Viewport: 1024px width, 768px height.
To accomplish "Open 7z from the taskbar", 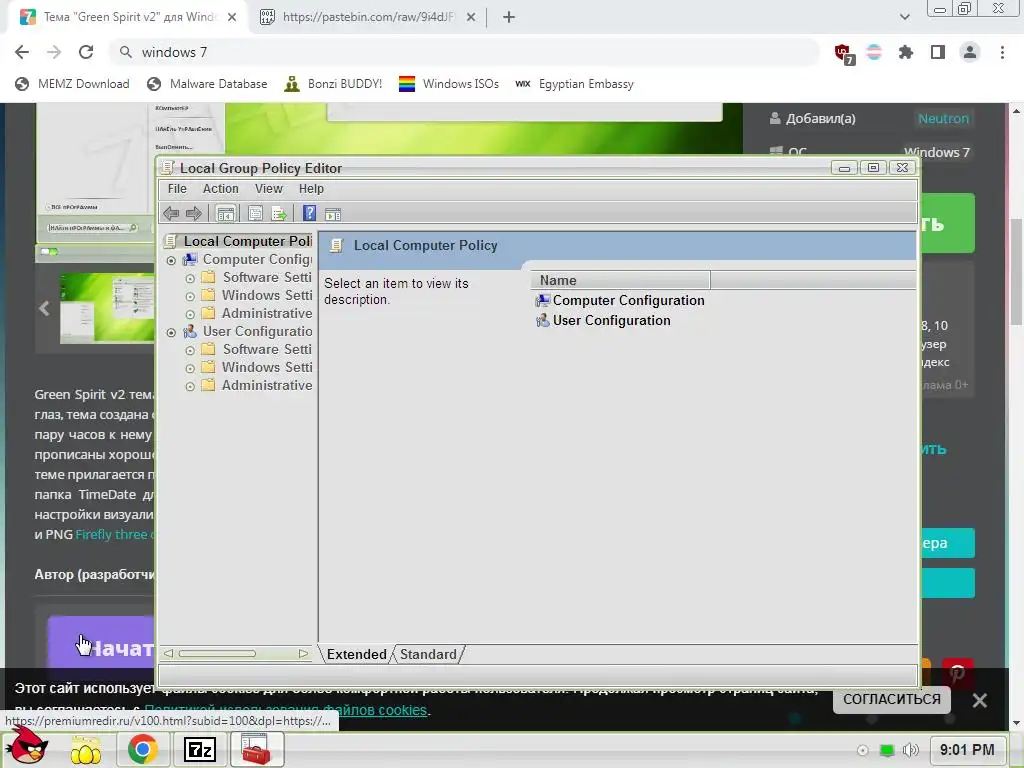I will (200, 749).
